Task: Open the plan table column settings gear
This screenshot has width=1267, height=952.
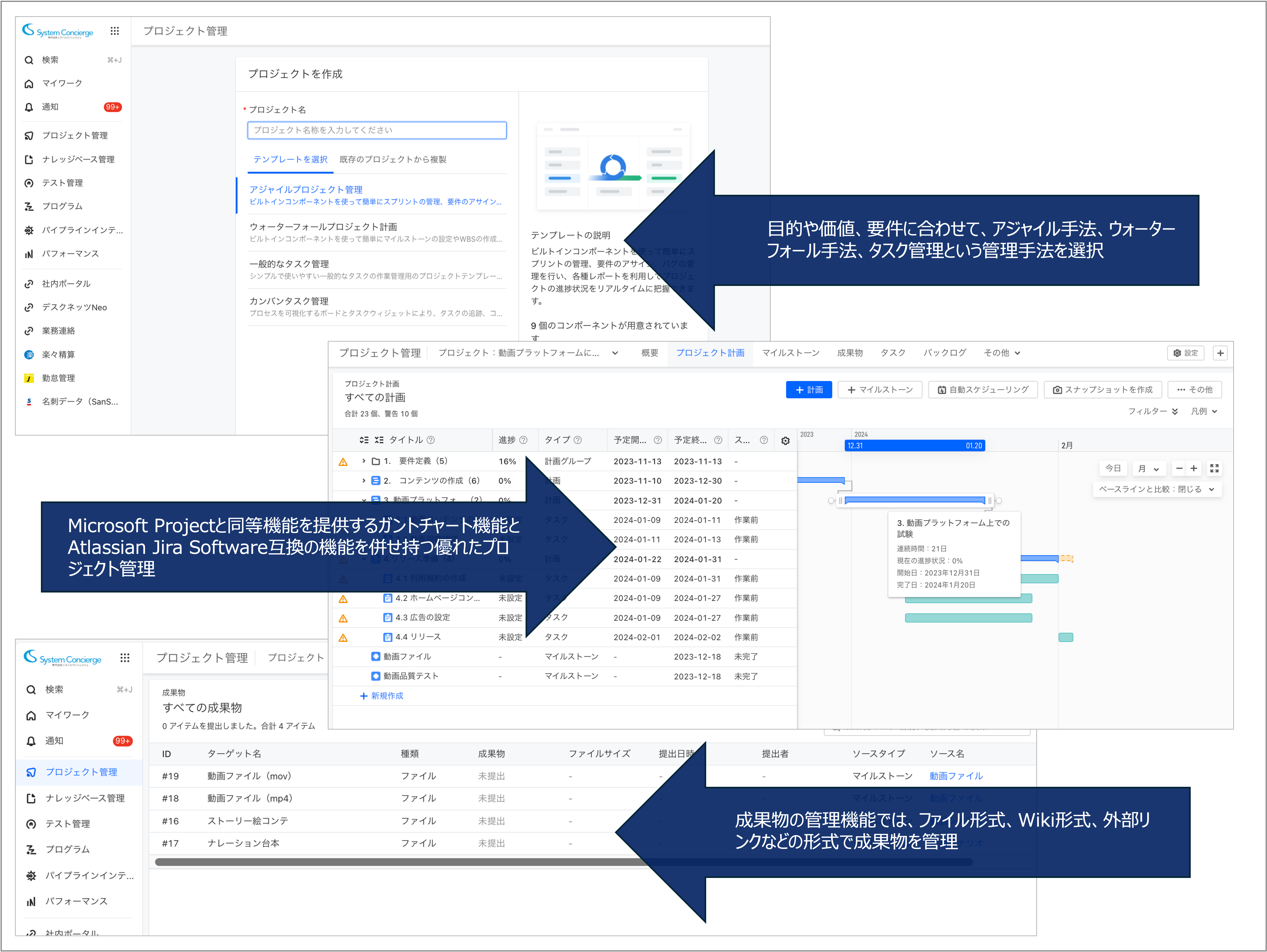Action: (785, 440)
